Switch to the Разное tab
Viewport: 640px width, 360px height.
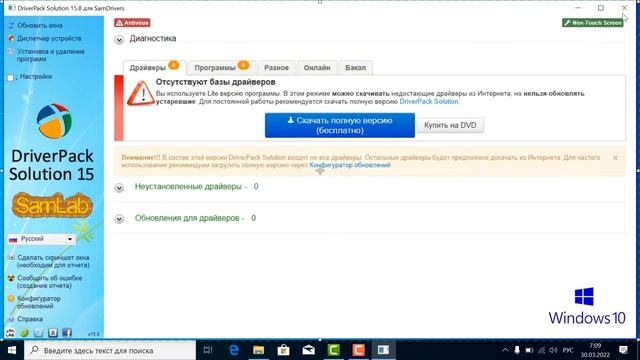(276, 68)
